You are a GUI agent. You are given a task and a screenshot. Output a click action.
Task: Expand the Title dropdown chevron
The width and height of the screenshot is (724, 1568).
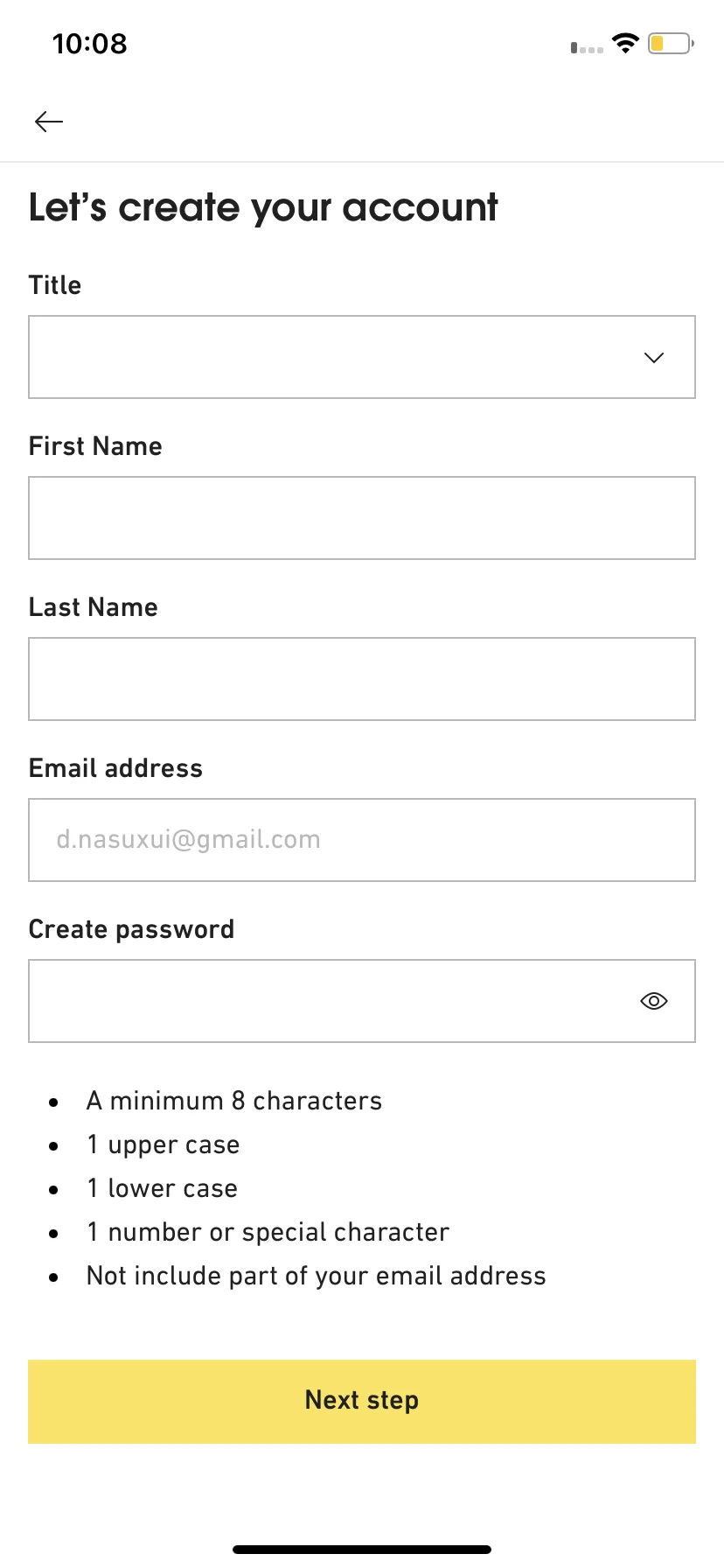point(654,357)
